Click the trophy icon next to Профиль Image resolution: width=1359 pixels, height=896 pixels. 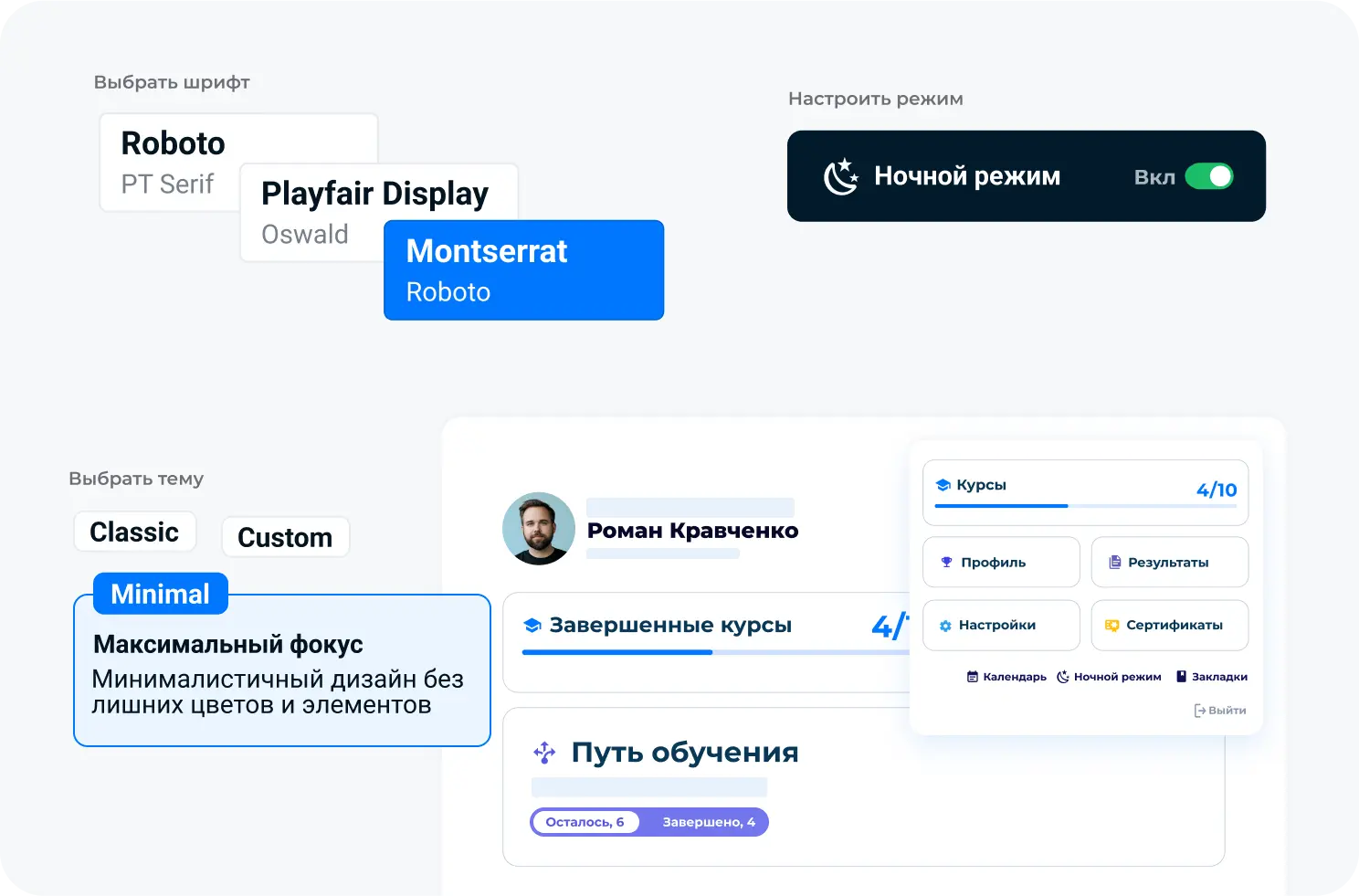(x=946, y=563)
